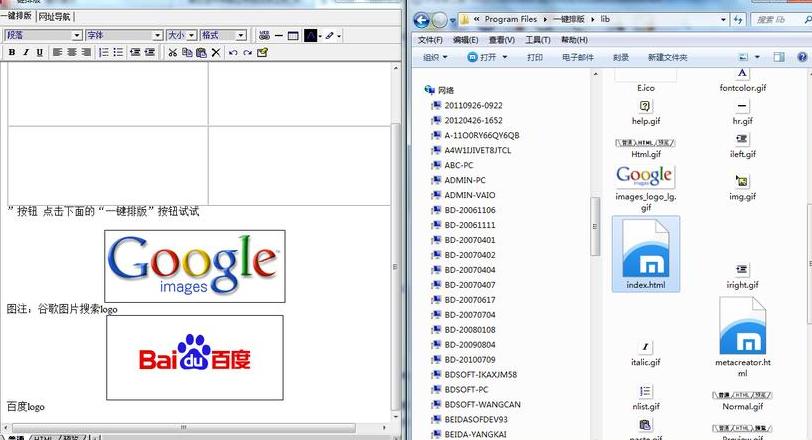Open the 查看(V) menu
The height and width of the screenshot is (440, 812).
tap(501, 40)
